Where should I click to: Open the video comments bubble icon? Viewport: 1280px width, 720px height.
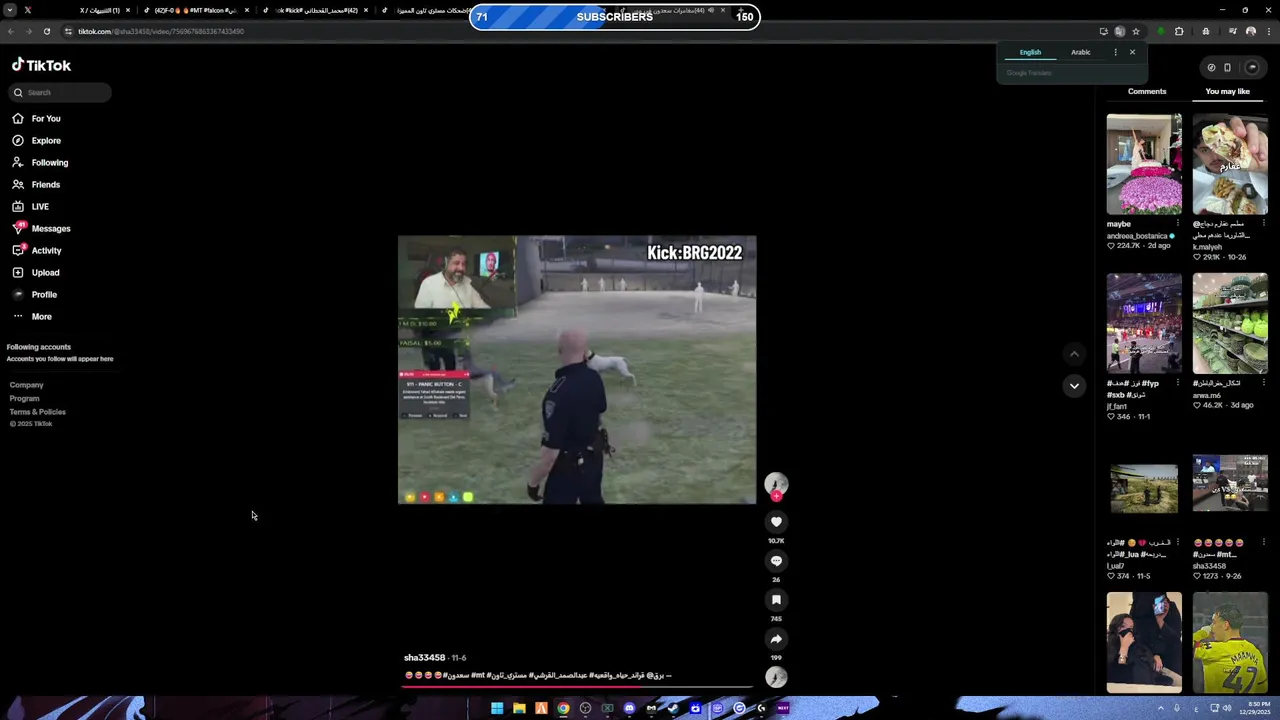click(x=776, y=561)
